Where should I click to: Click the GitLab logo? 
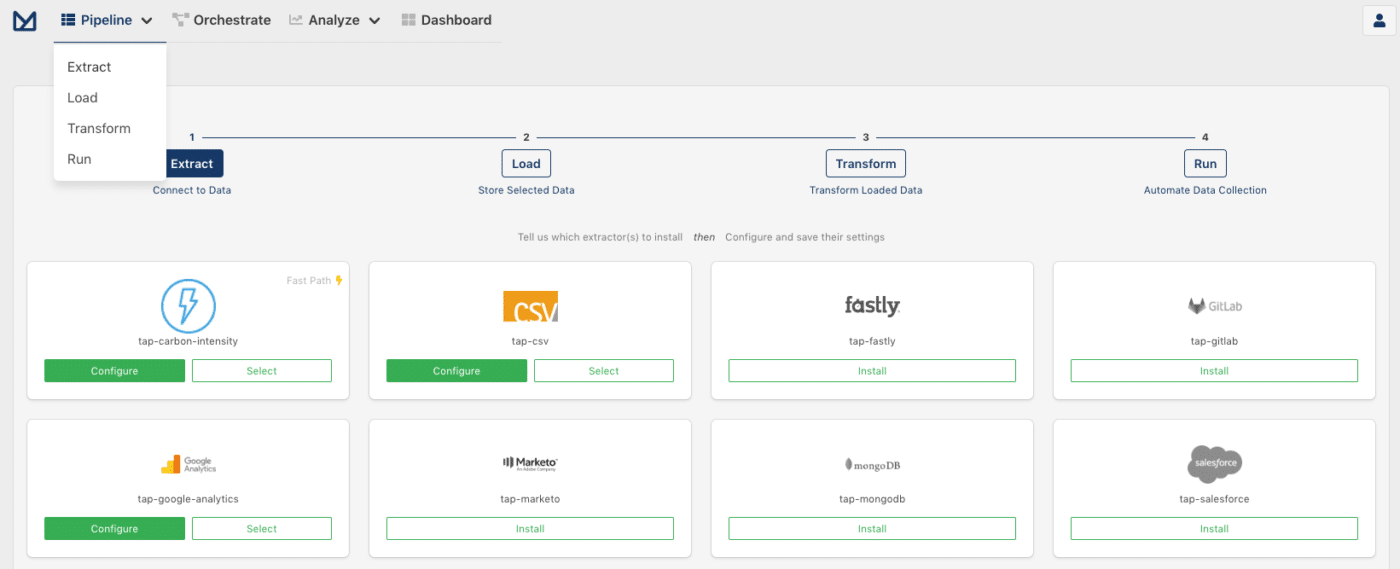point(1214,306)
